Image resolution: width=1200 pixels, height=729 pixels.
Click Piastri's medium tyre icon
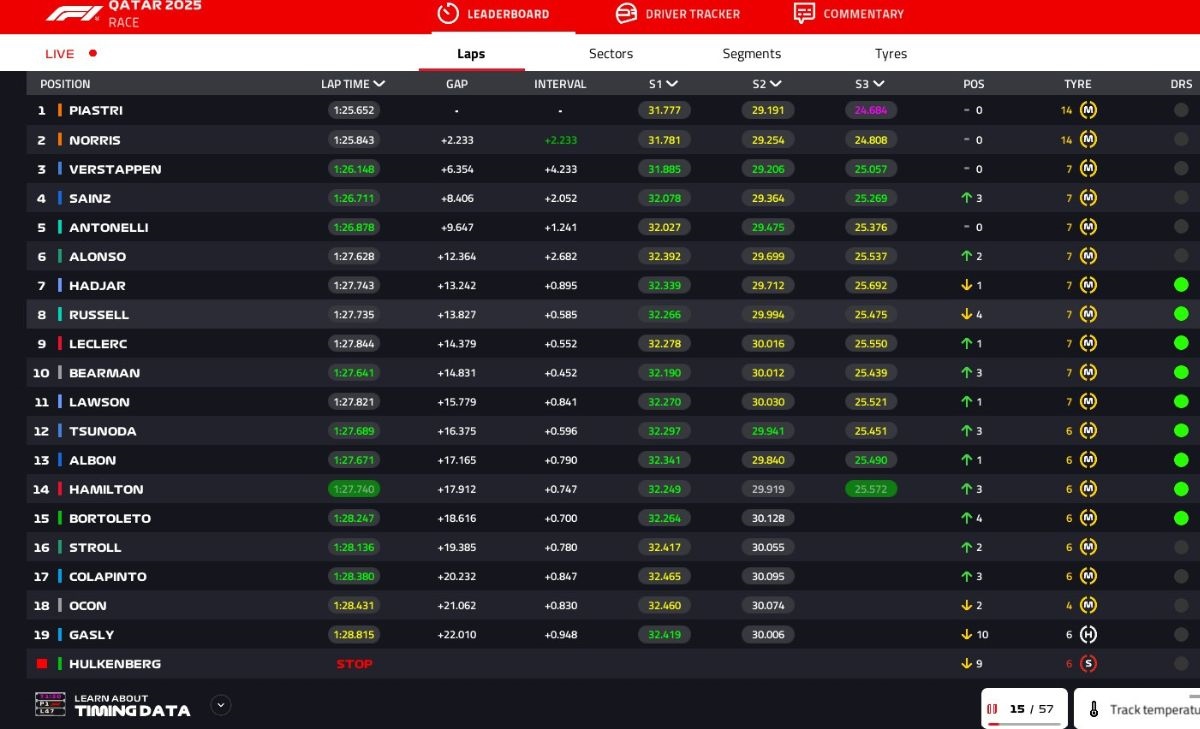pyautogui.click(x=1088, y=110)
